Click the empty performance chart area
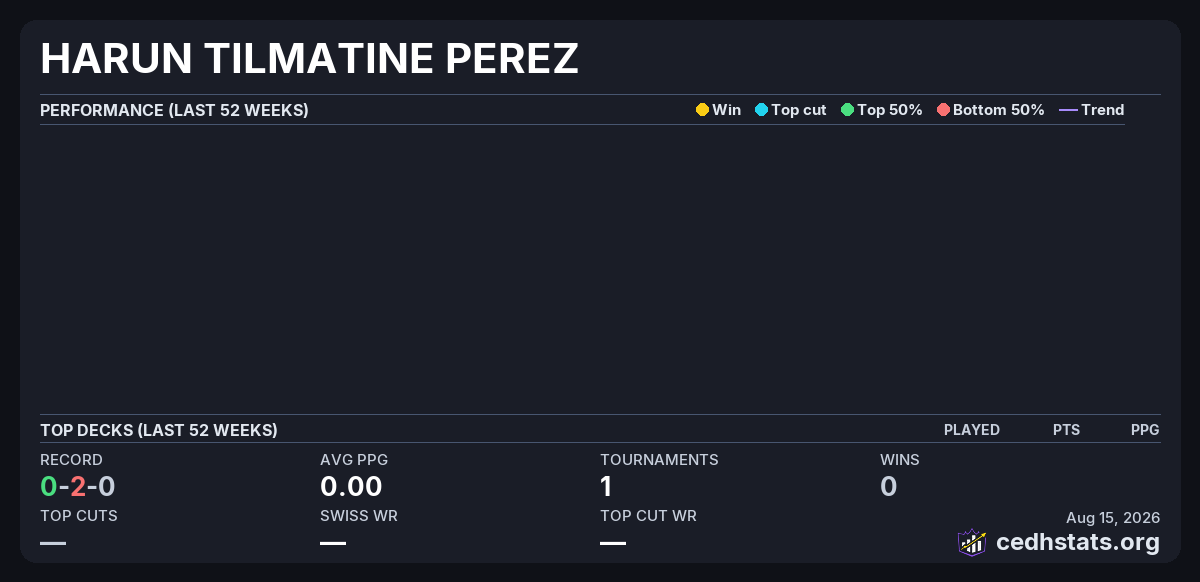The image size is (1200, 582). [x=582, y=269]
